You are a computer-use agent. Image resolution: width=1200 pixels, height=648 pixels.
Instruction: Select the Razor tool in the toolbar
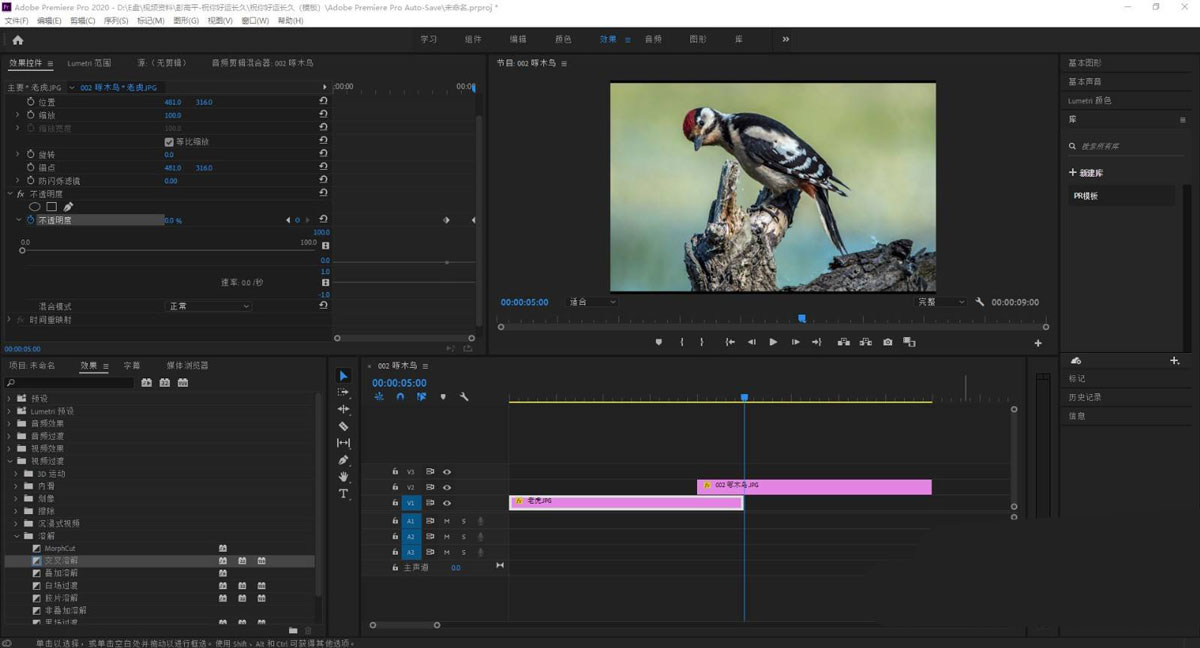coord(344,426)
